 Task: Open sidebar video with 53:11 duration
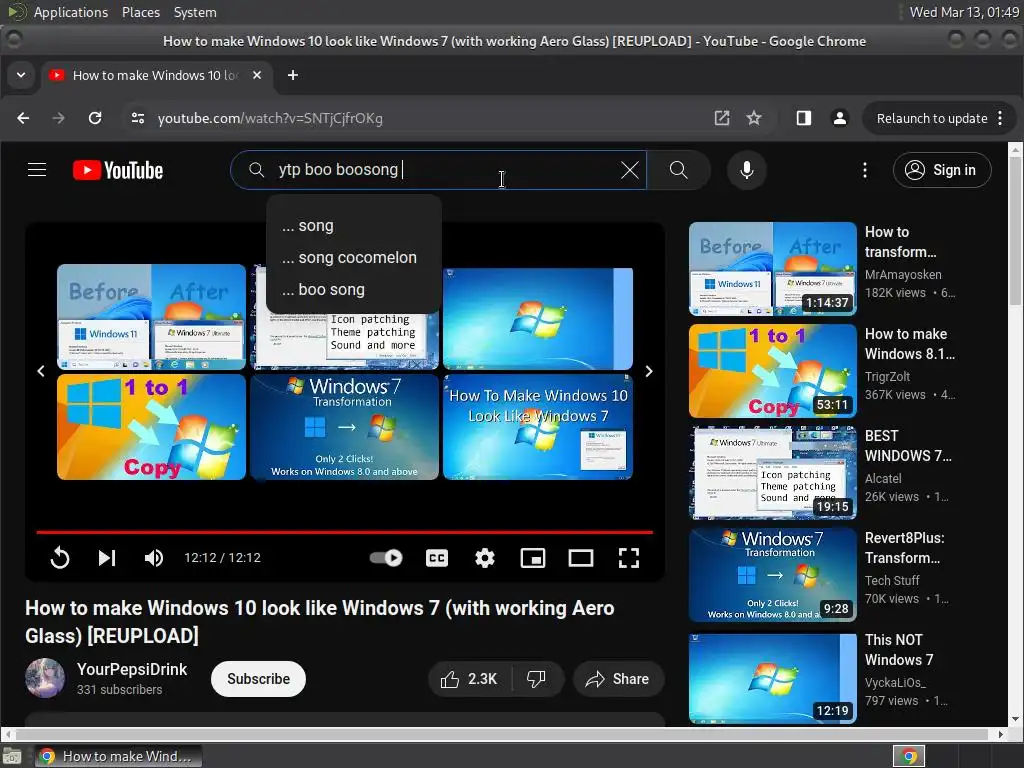click(773, 371)
